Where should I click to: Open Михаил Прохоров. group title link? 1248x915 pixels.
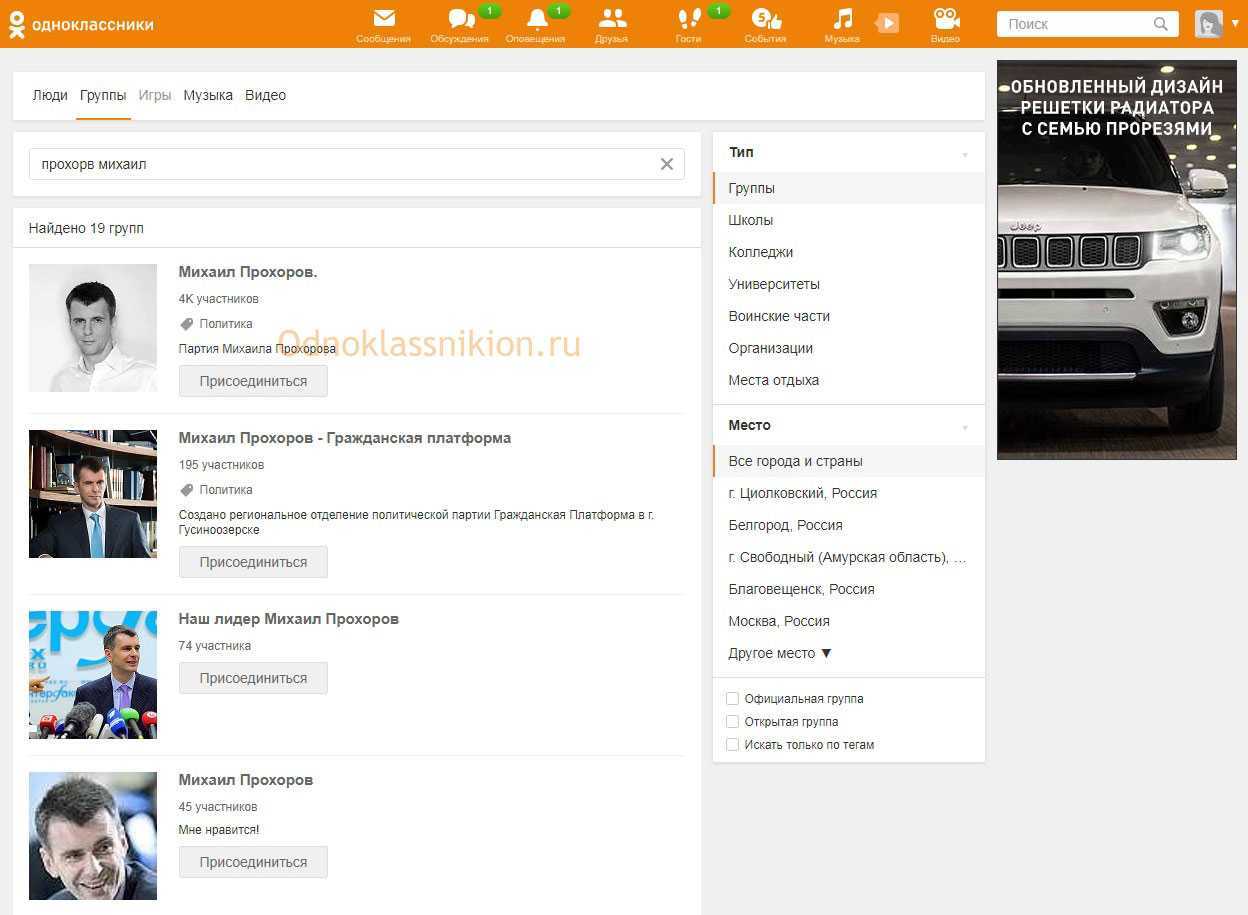click(x=248, y=272)
